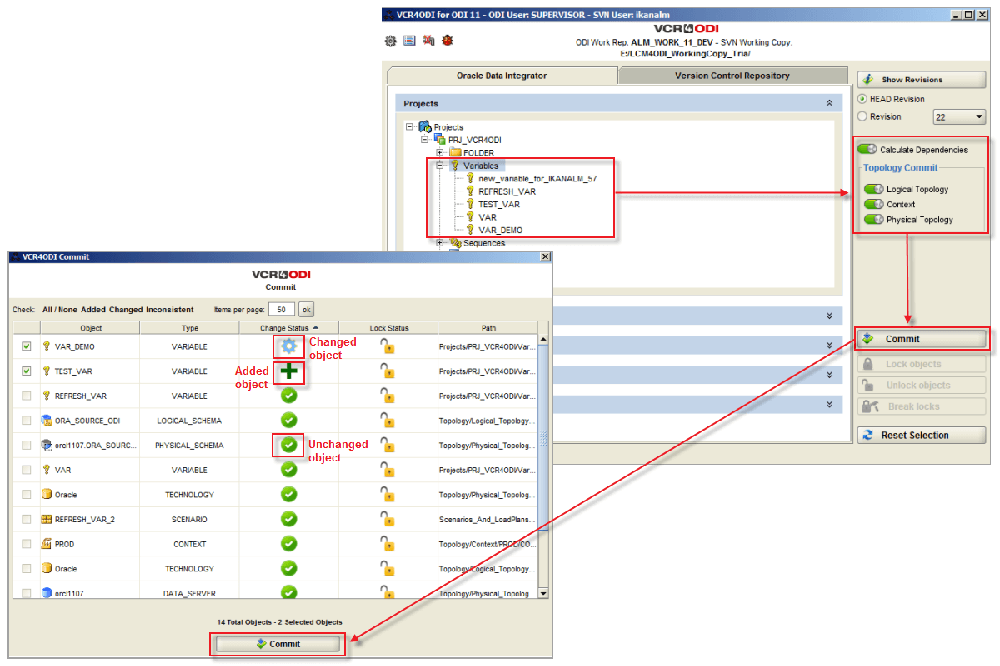
Task: Click the VAR_DEMO variable icon in Commit list
Action: [x=47, y=346]
